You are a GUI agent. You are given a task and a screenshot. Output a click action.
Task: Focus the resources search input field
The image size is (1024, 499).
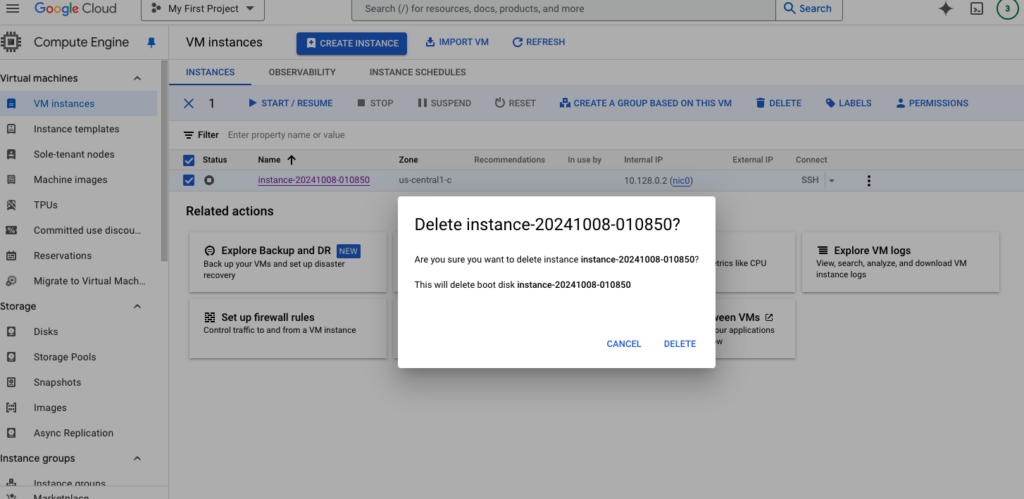click(x=563, y=9)
